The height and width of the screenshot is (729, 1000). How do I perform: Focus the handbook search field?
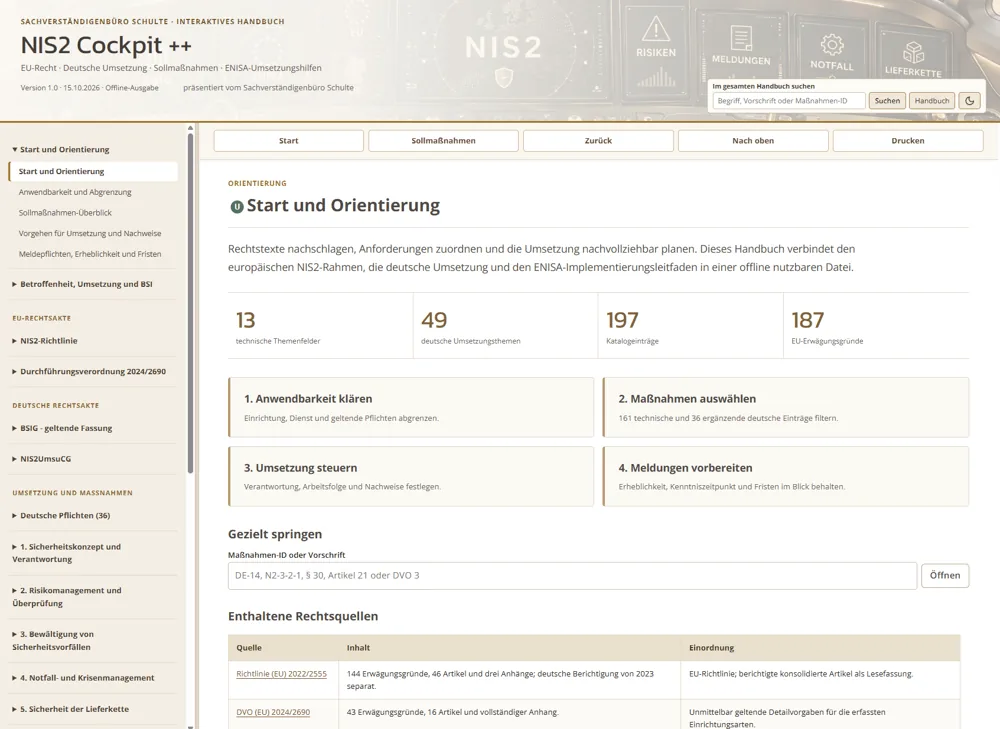coord(789,101)
